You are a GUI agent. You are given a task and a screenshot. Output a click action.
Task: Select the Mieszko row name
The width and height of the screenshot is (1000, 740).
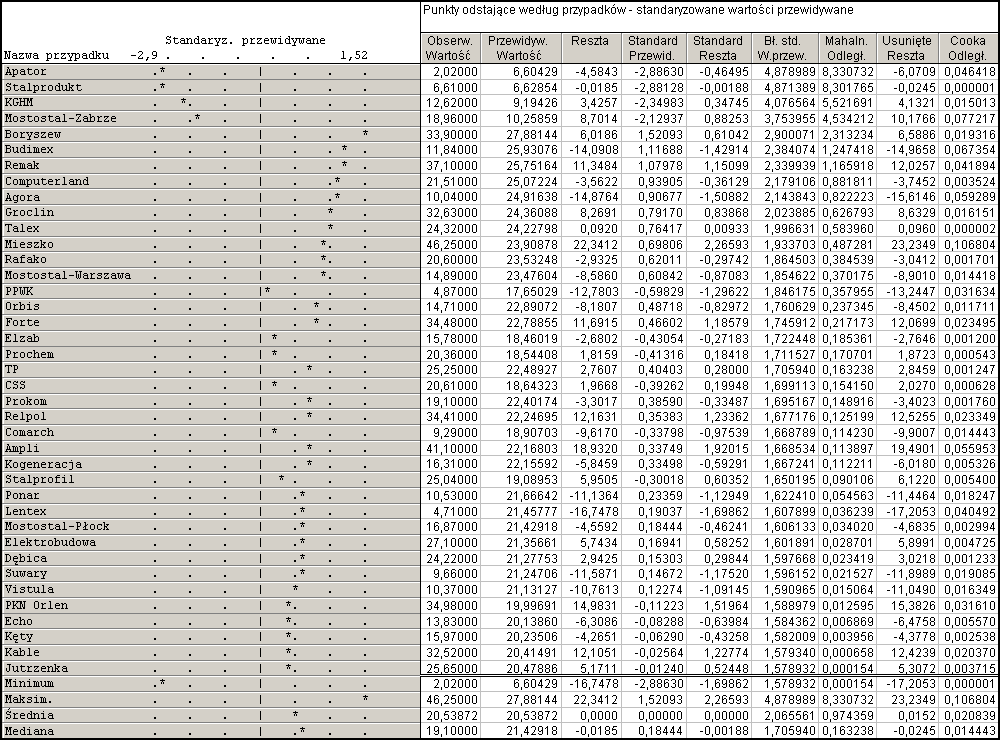tap(29, 245)
